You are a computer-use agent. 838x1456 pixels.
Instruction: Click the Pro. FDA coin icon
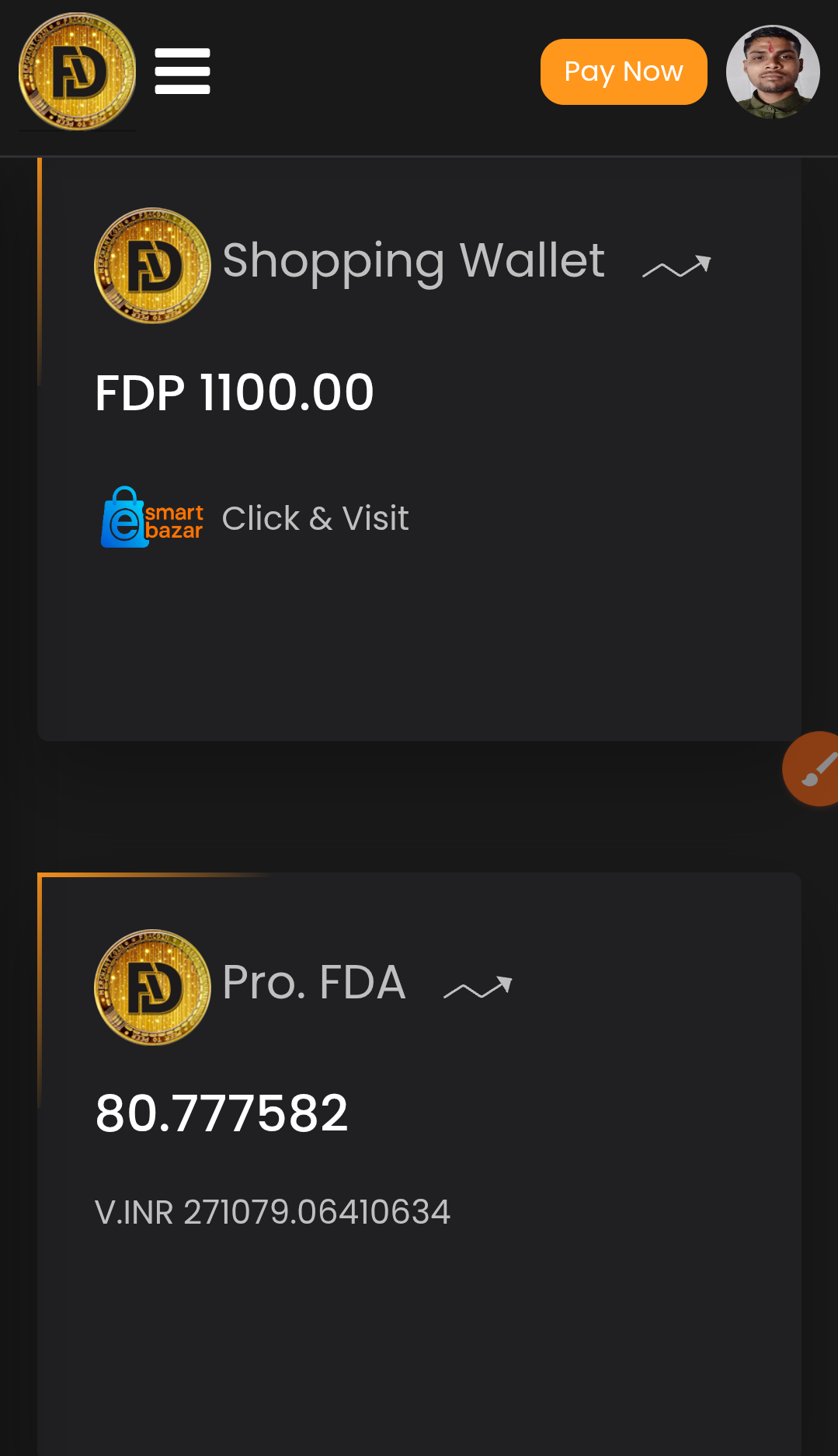tap(152, 988)
